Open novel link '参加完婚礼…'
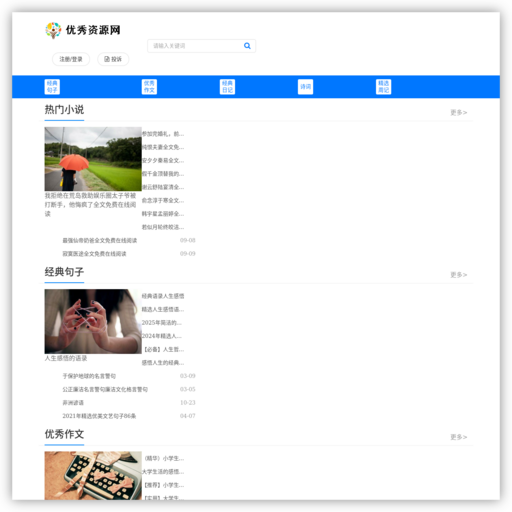The width and height of the screenshot is (512, 512). tap(163, 134)
